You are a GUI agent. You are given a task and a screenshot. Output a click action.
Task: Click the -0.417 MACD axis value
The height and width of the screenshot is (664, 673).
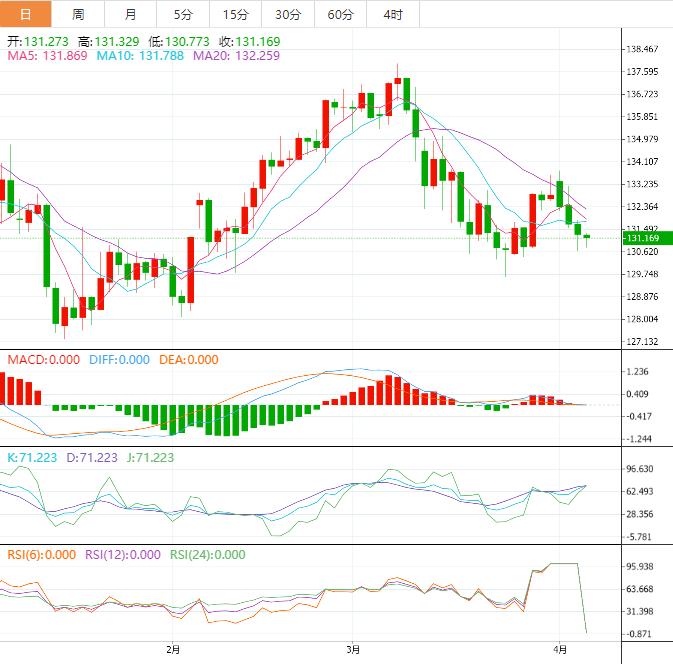pos(639,416)
